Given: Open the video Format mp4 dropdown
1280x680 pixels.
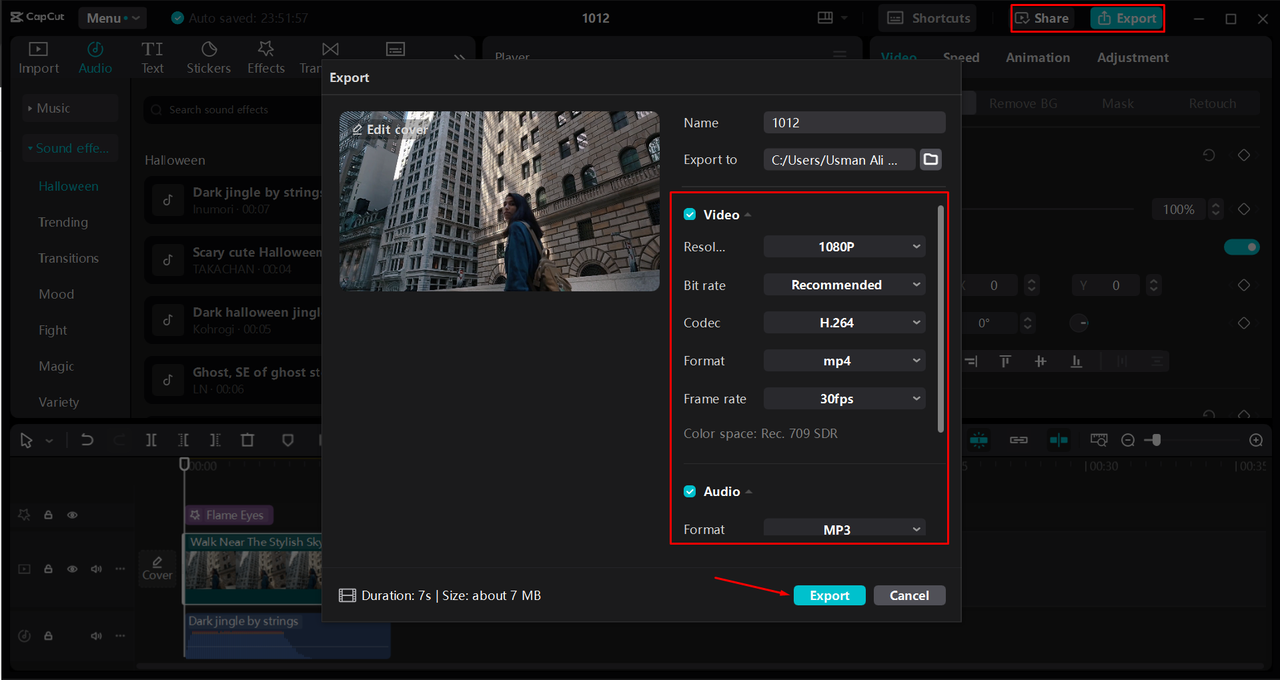Looking at the screenshot, I should point(844,361).
